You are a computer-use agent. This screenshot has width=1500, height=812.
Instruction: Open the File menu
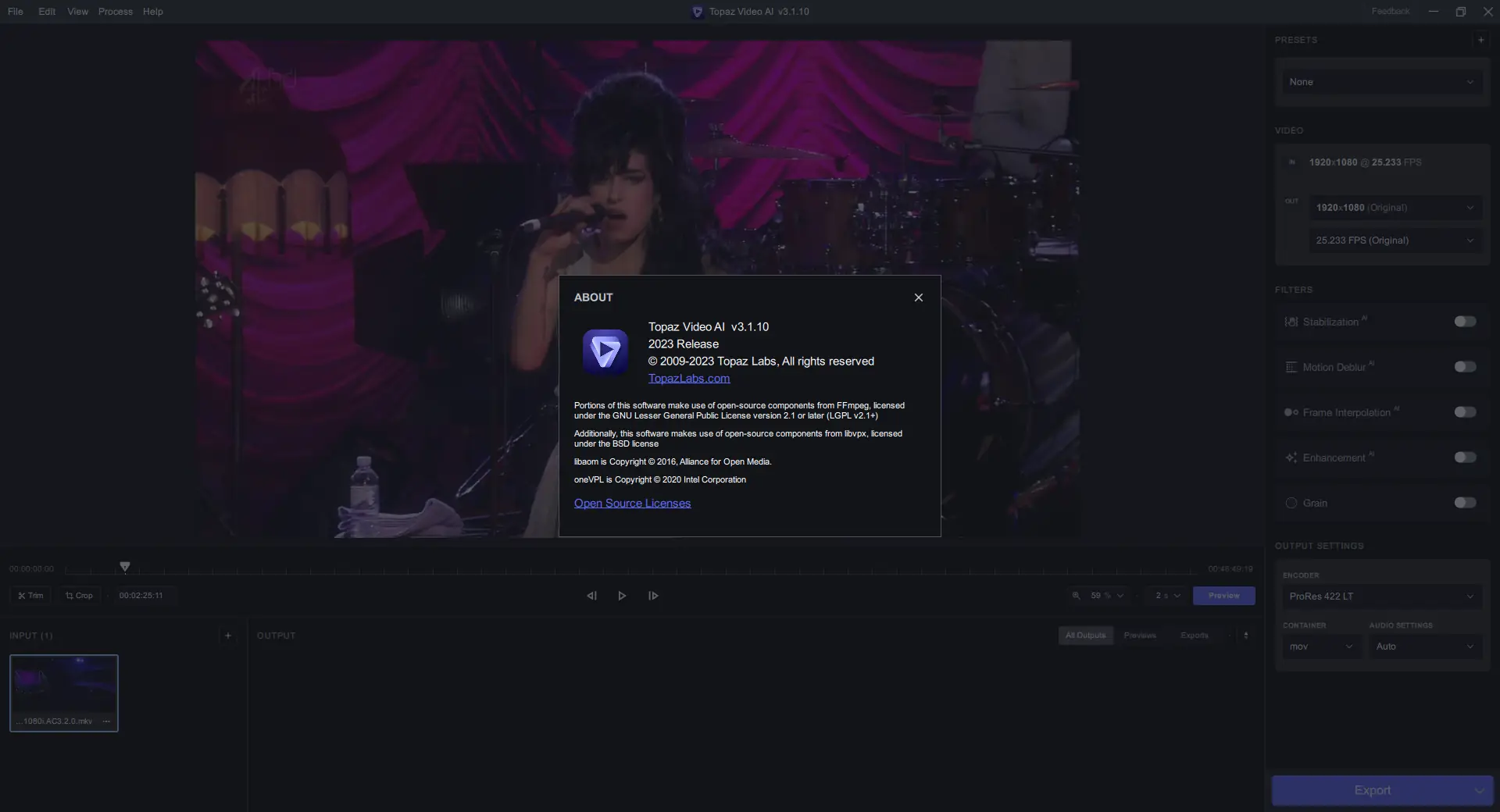[16, 12]
